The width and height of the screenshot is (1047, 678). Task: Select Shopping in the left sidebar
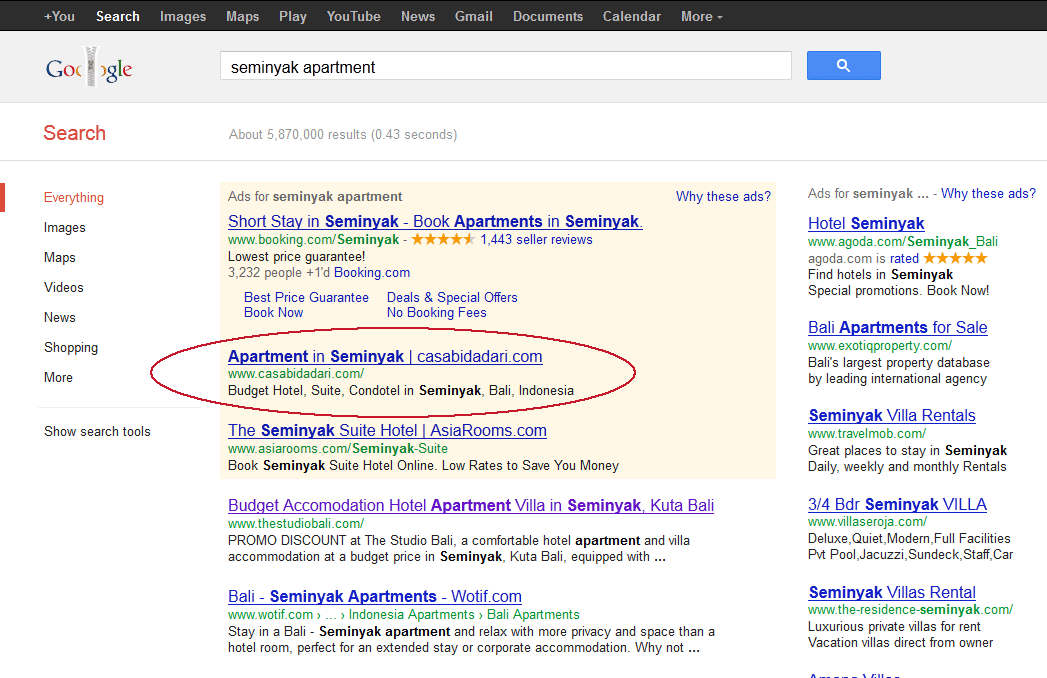71,348
